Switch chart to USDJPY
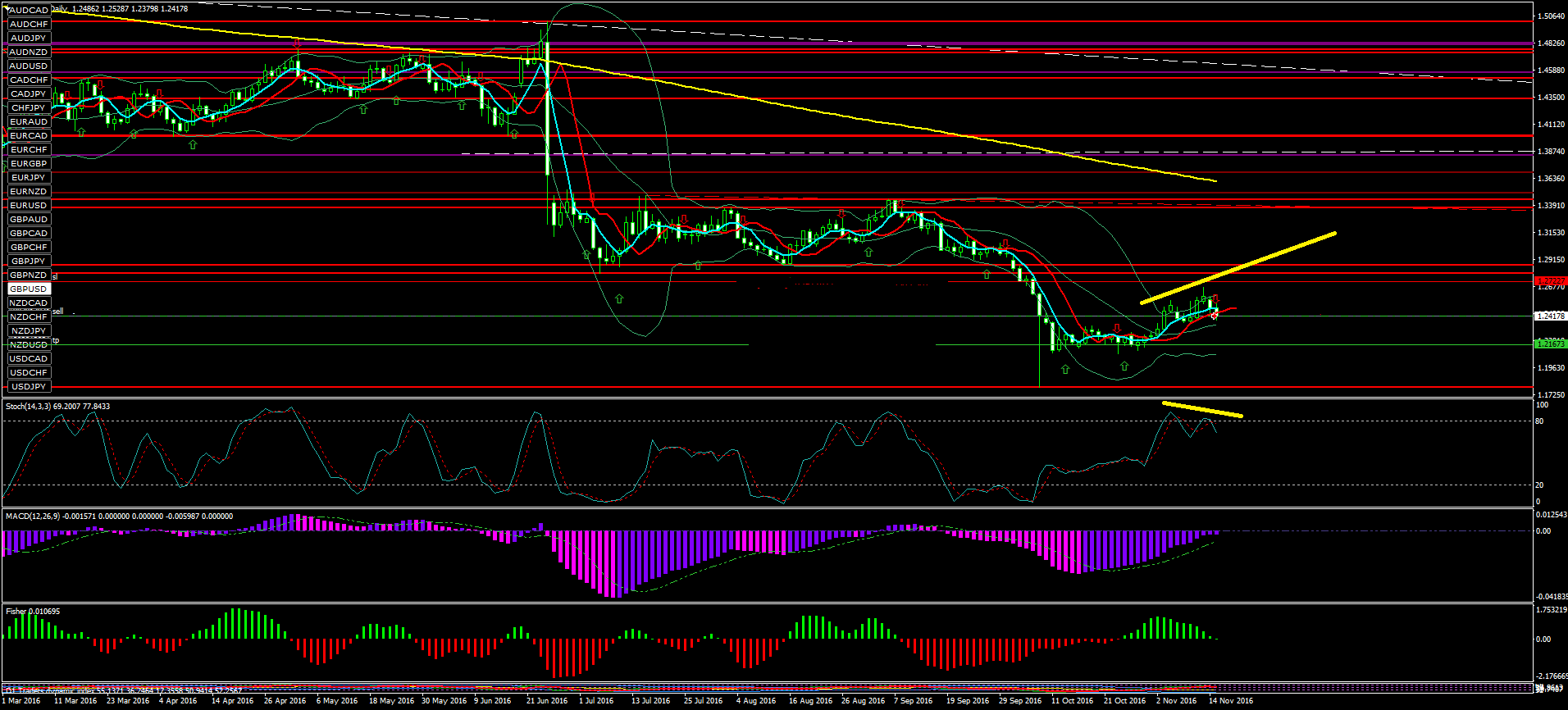Viewport: 1568px width, 710px height. click(29, 387)
